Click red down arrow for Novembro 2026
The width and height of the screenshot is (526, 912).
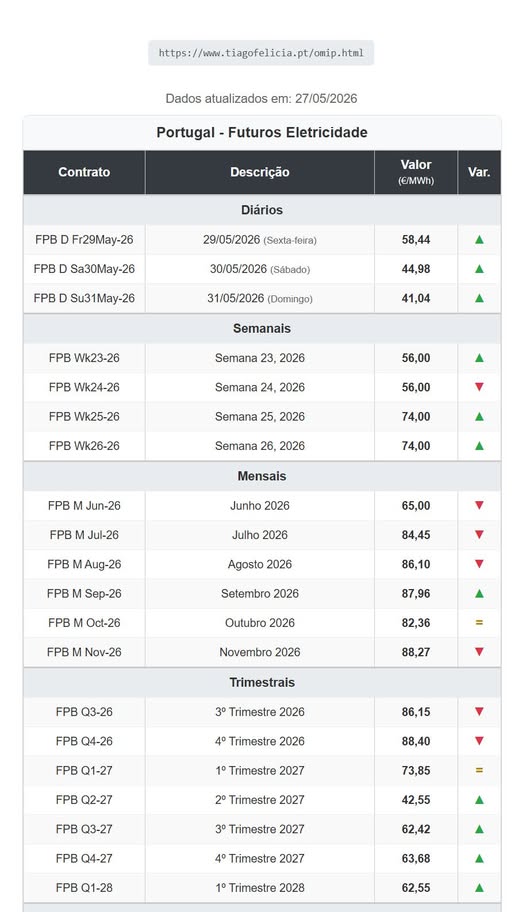(479, 652)
